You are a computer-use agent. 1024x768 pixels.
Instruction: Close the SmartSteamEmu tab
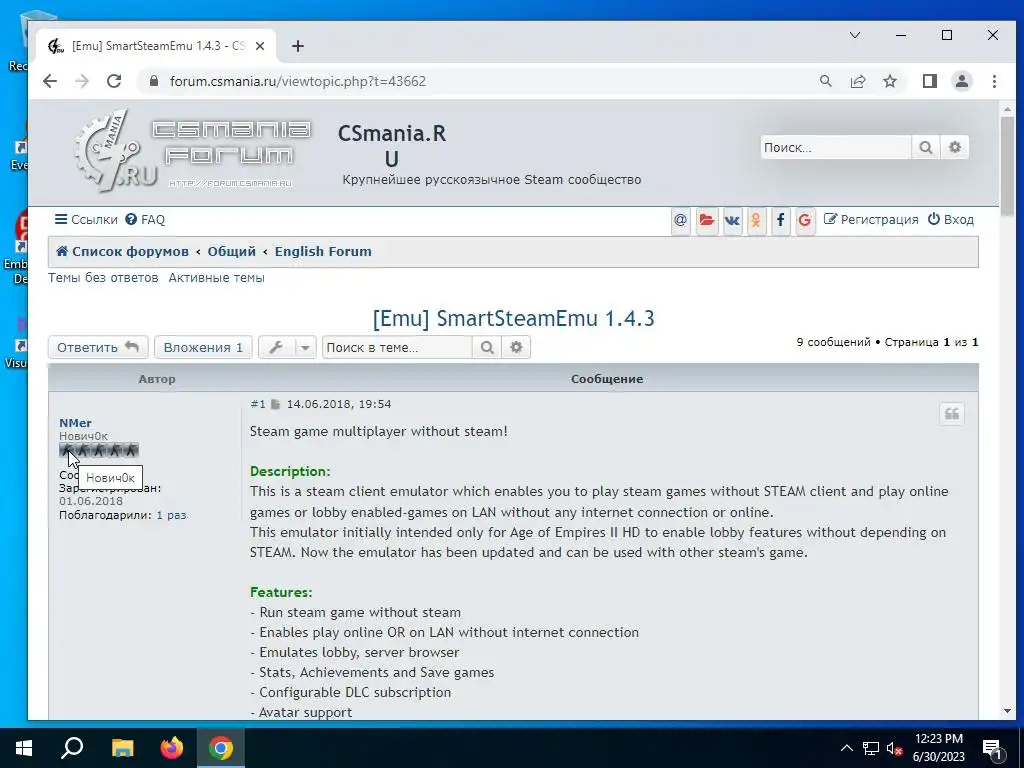pyautogui.click(x=260, y=46)
